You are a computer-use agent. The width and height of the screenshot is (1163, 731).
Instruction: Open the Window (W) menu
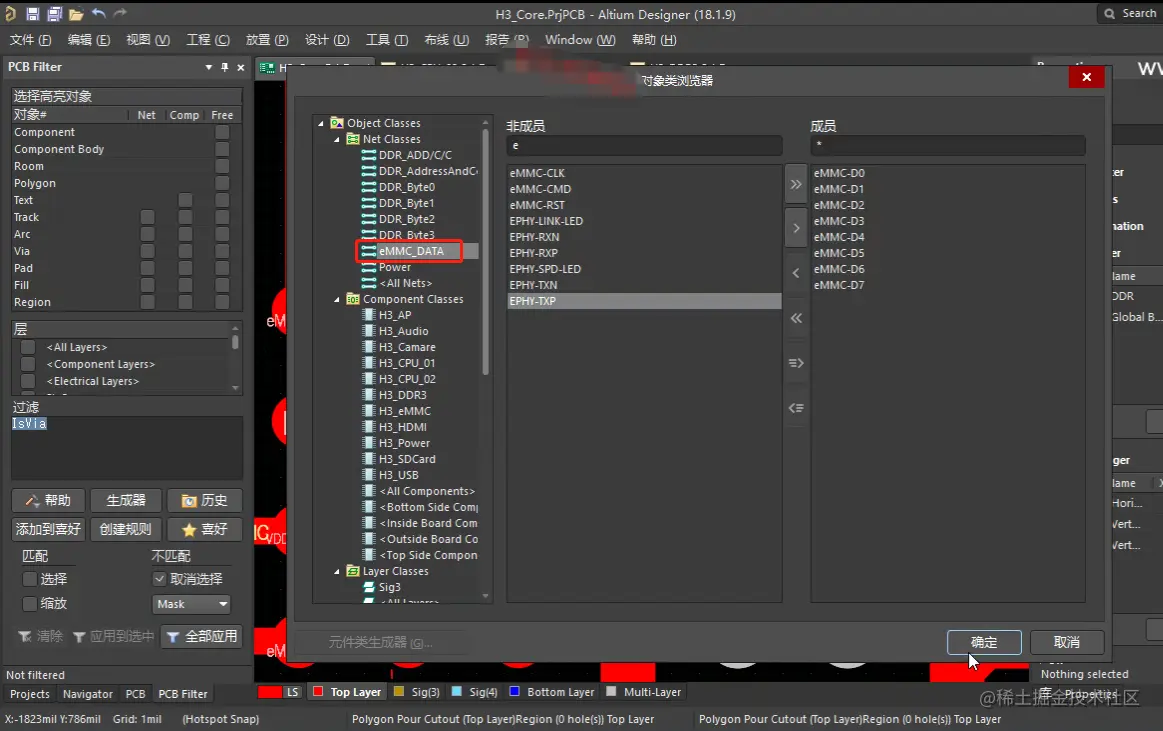(580, 40)
